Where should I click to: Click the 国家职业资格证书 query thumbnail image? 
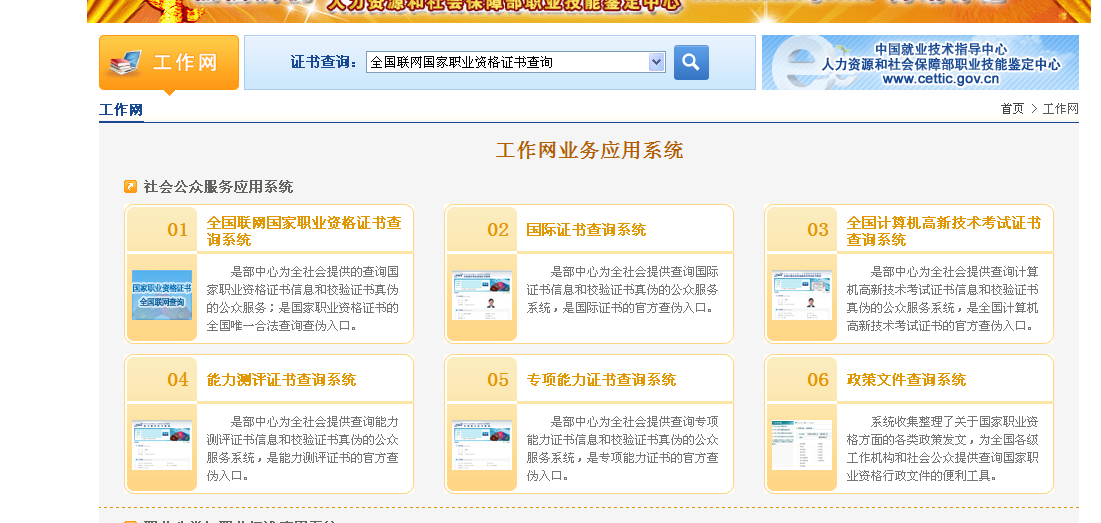(162, 295)
